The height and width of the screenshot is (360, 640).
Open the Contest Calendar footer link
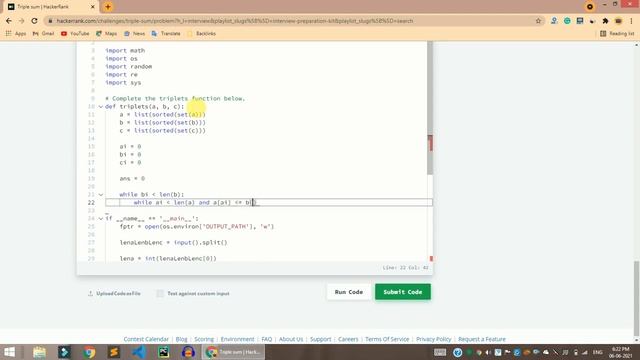click(x=146, y=339)
